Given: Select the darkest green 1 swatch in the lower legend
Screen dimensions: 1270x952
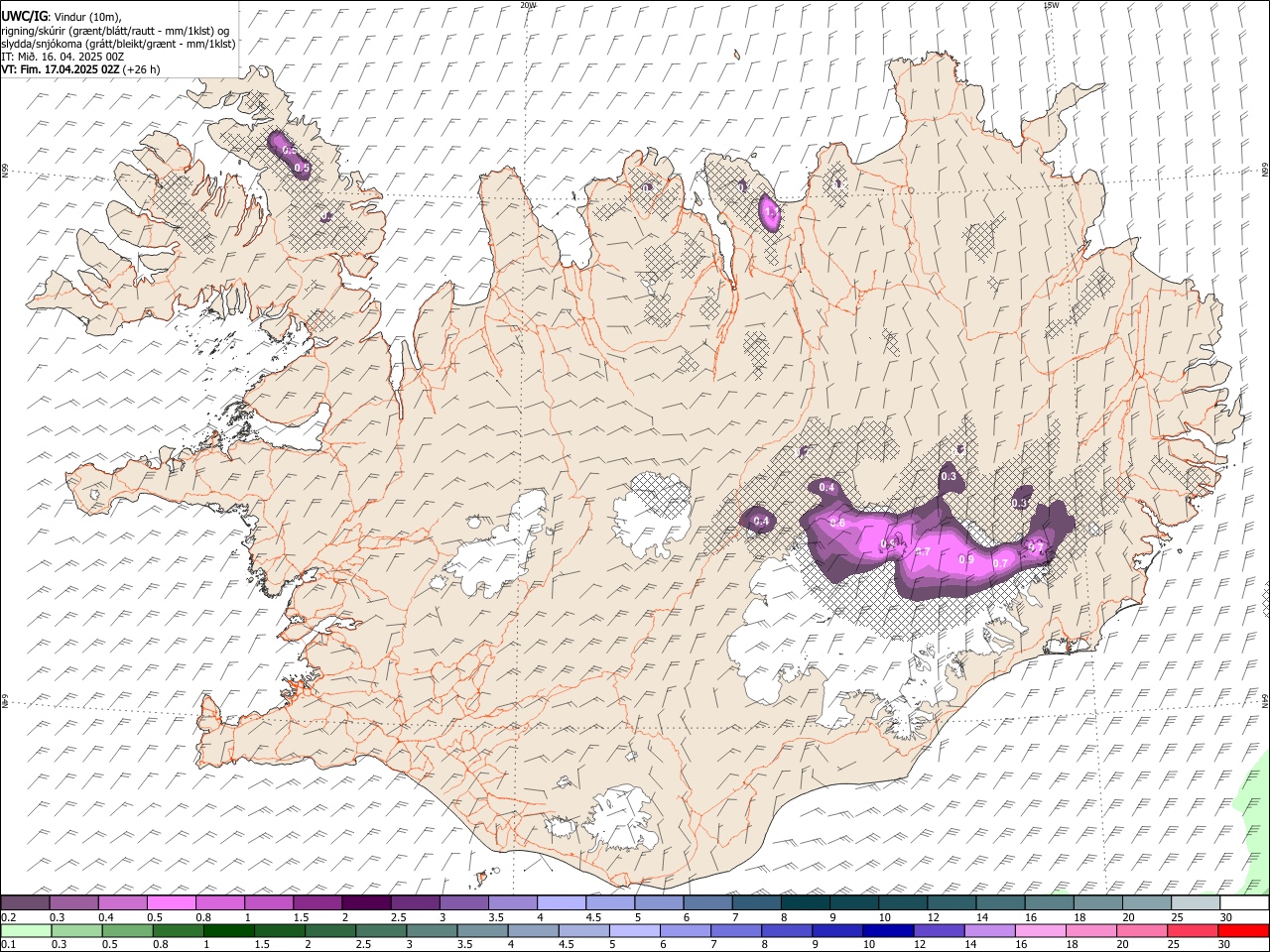Looking at the screenshot, I should click(228, 930).
